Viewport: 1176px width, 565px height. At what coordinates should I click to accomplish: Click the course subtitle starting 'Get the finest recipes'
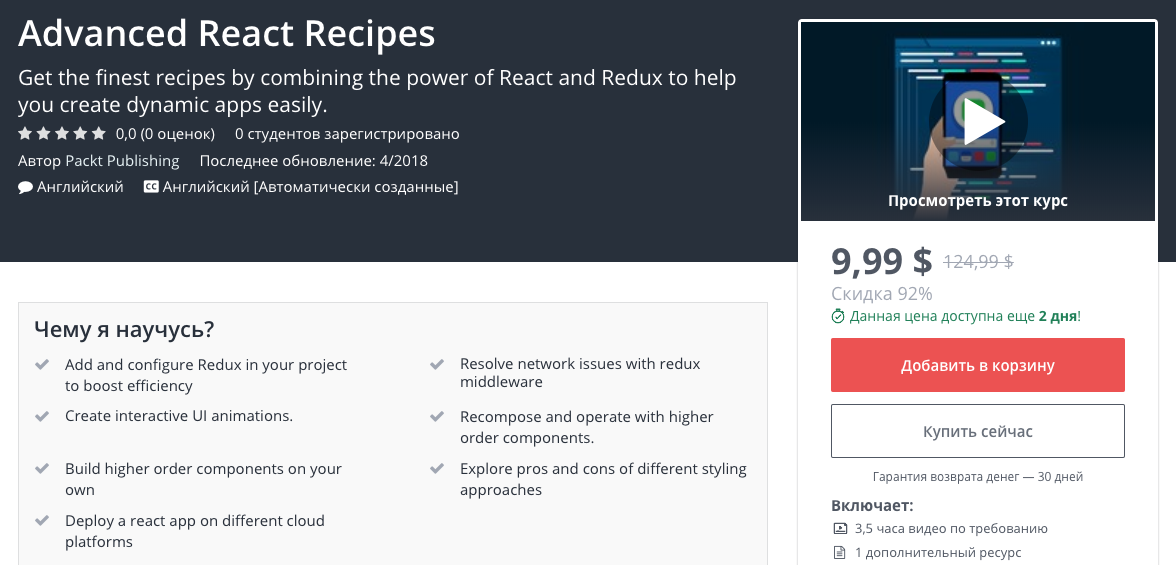click(x=377, y=91)
